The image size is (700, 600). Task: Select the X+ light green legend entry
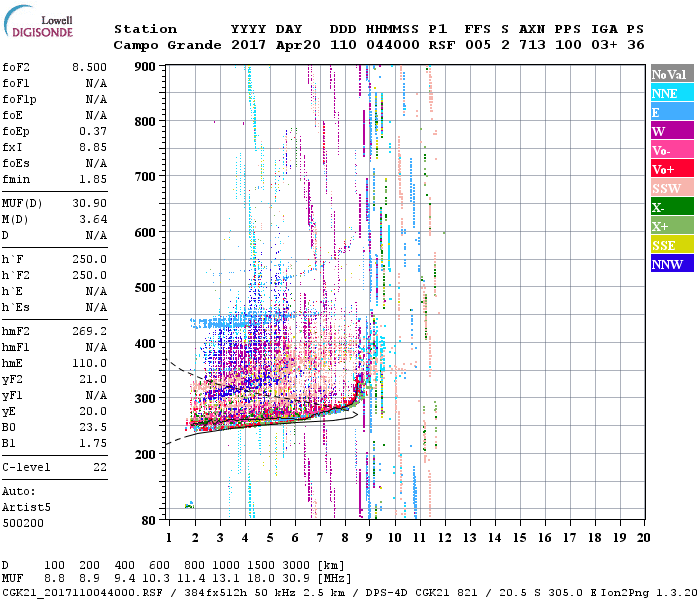tap(672, 226)
